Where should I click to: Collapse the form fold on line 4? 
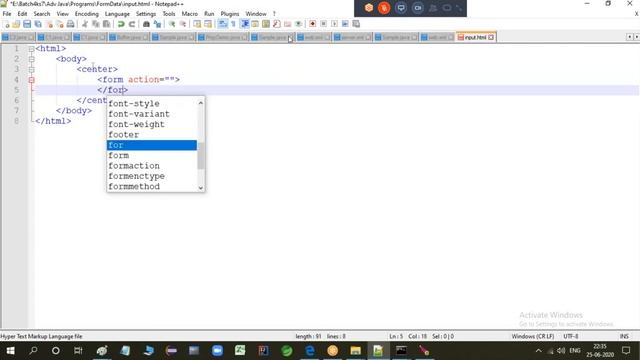(x=31, y=80)
